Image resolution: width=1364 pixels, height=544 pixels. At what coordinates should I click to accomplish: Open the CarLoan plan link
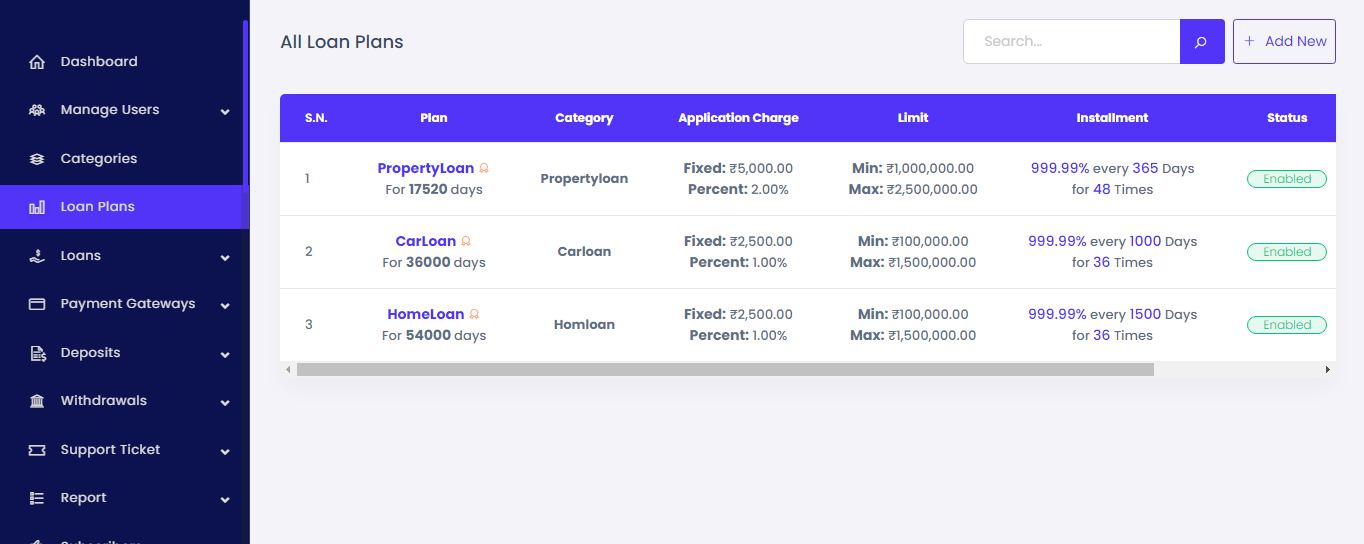tap(425, 241)
